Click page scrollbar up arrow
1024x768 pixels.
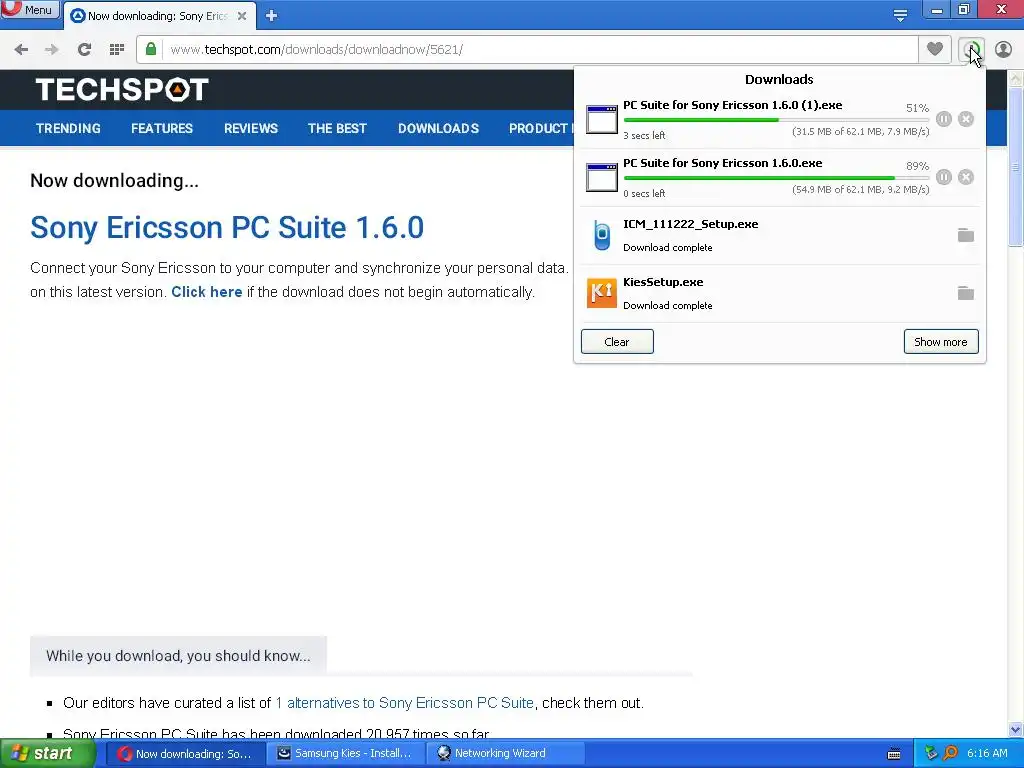coord(1016,78)
